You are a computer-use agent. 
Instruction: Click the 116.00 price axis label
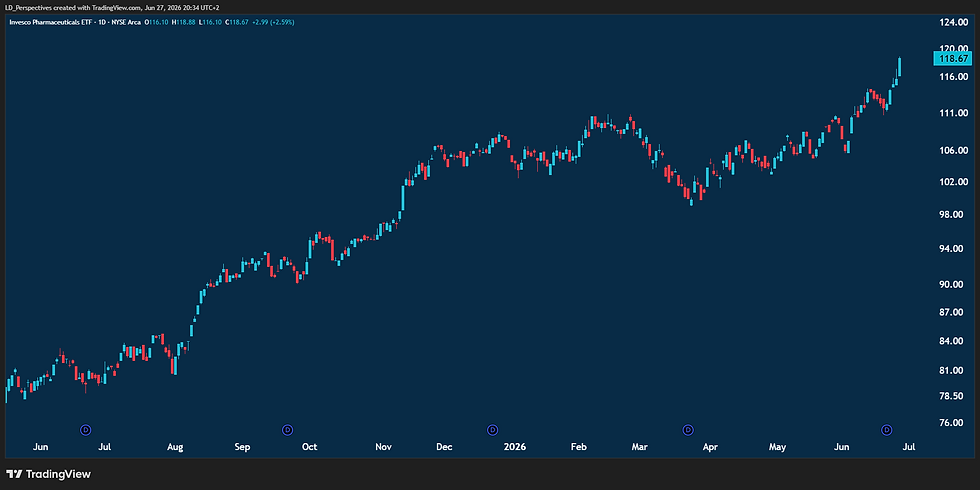tap(954, 76)
